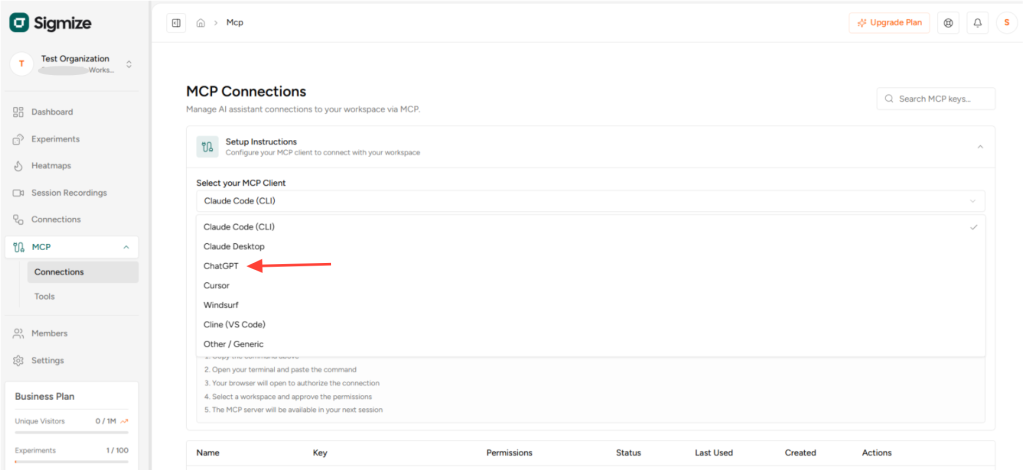The width and height of the screenshot is (1024, 470).
Task: Click the MCP sidebar icon
Action: [19, 247]
